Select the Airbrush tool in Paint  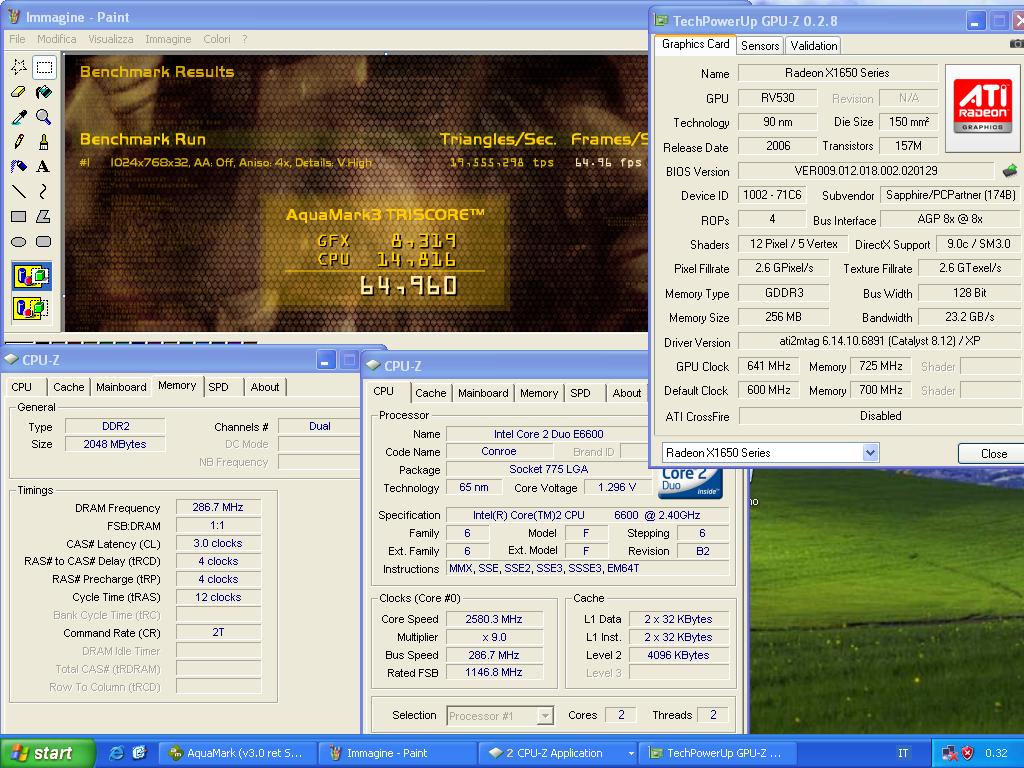click(19, 167)
